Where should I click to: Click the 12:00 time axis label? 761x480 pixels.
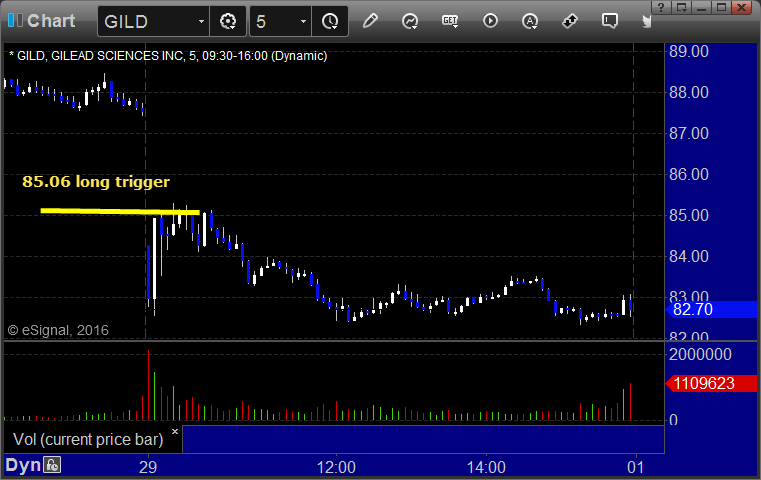[x=336, y=467]
